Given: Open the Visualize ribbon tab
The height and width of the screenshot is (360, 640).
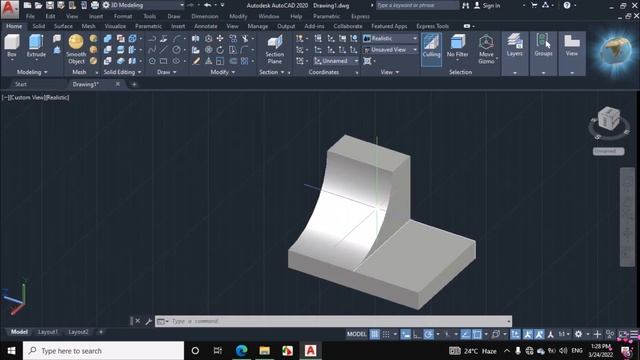Looking at the screenshot, I should point(115,26).
